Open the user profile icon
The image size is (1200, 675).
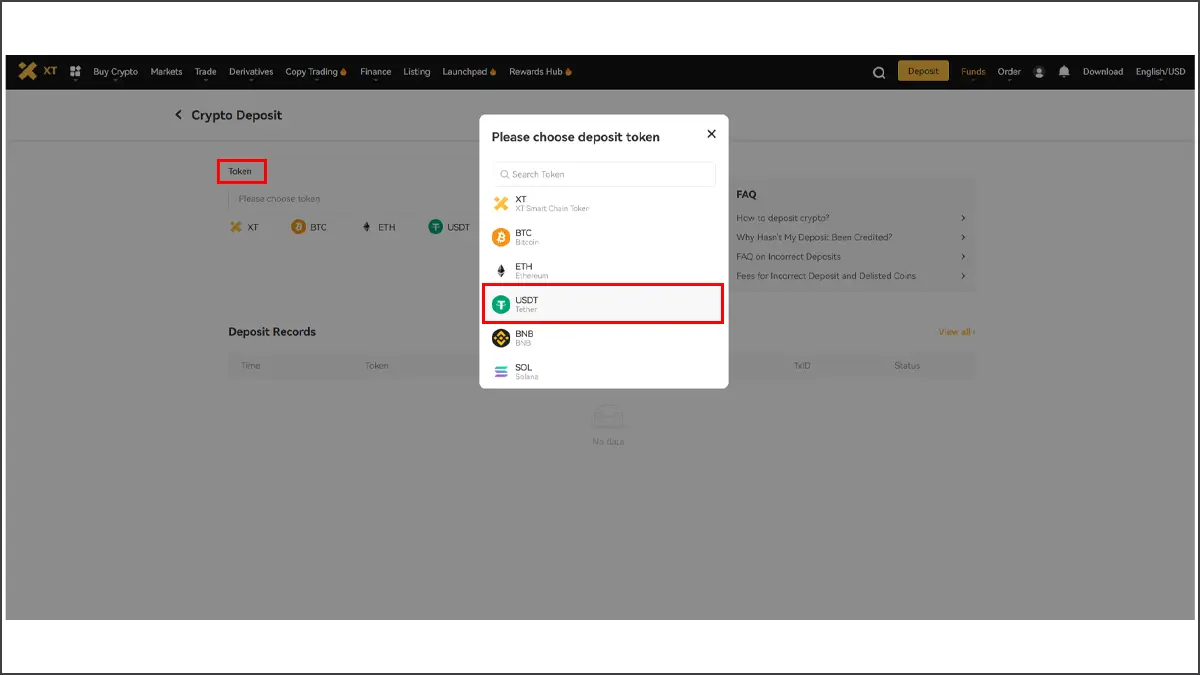1039,72
